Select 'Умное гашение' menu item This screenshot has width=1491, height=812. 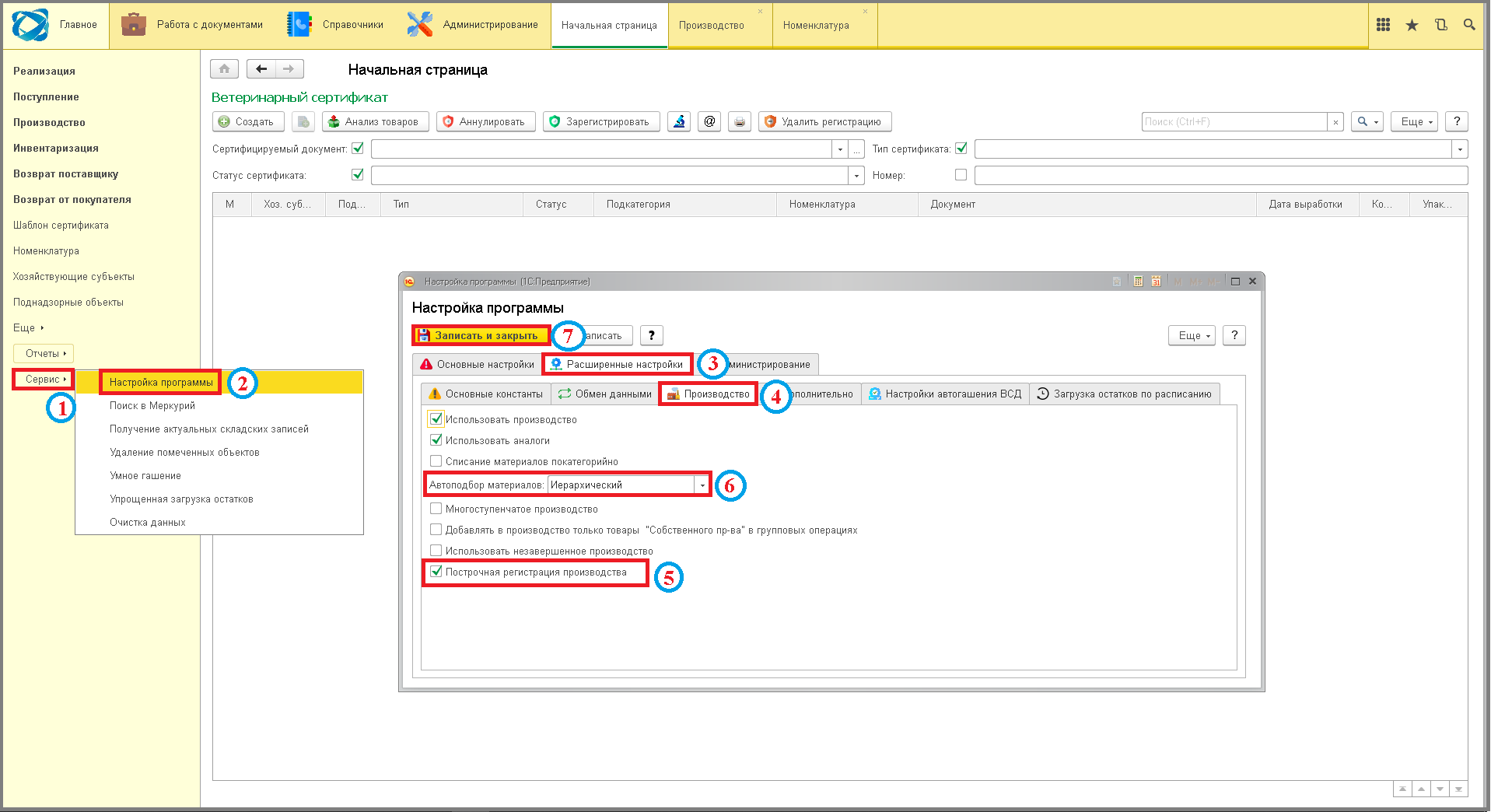[145, 475]
